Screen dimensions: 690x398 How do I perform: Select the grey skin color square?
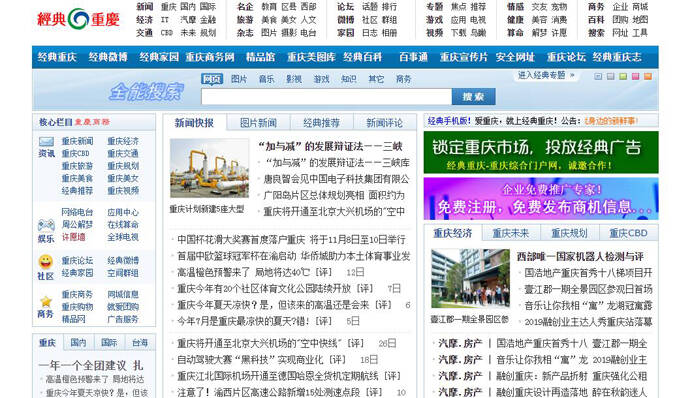coord(610,77)
